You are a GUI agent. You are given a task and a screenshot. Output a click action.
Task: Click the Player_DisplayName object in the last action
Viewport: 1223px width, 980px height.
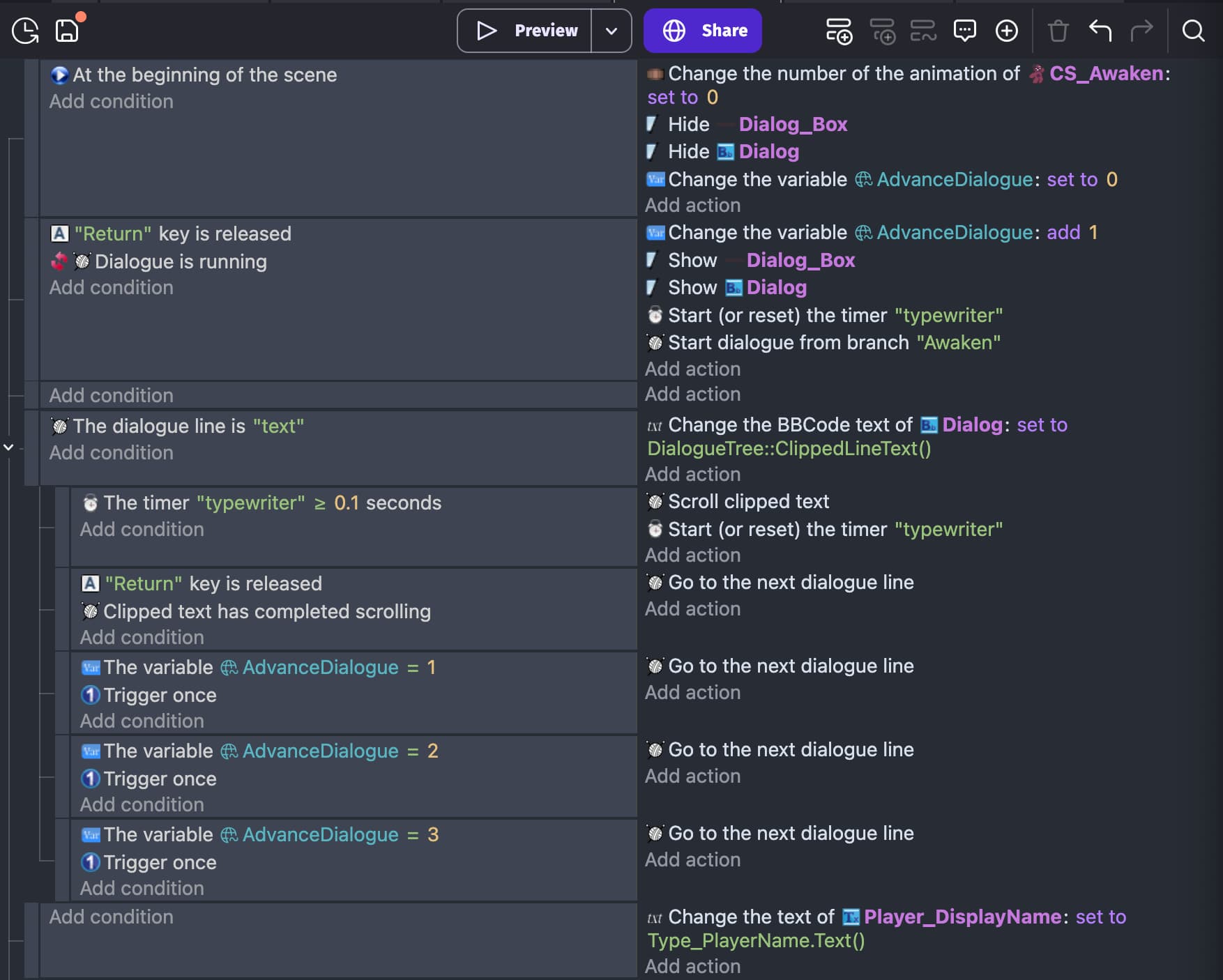(x=962, y=917)
